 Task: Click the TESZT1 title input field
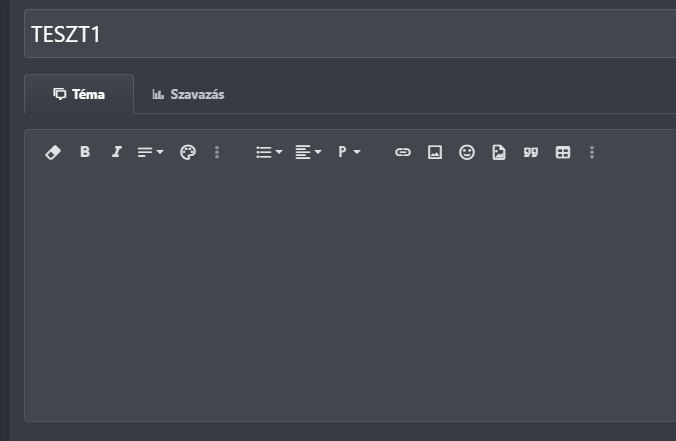(x=350, y=34)
